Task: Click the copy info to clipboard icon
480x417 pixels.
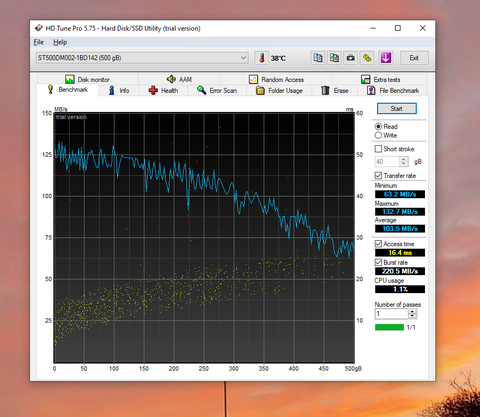Action: pyautogui.click(x=318, y=58)
